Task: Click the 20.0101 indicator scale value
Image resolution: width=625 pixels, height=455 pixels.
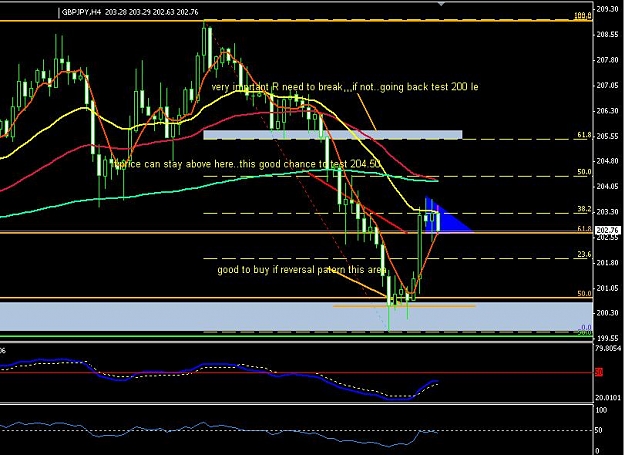Action: pyautogui.click(x=609, y=398)
